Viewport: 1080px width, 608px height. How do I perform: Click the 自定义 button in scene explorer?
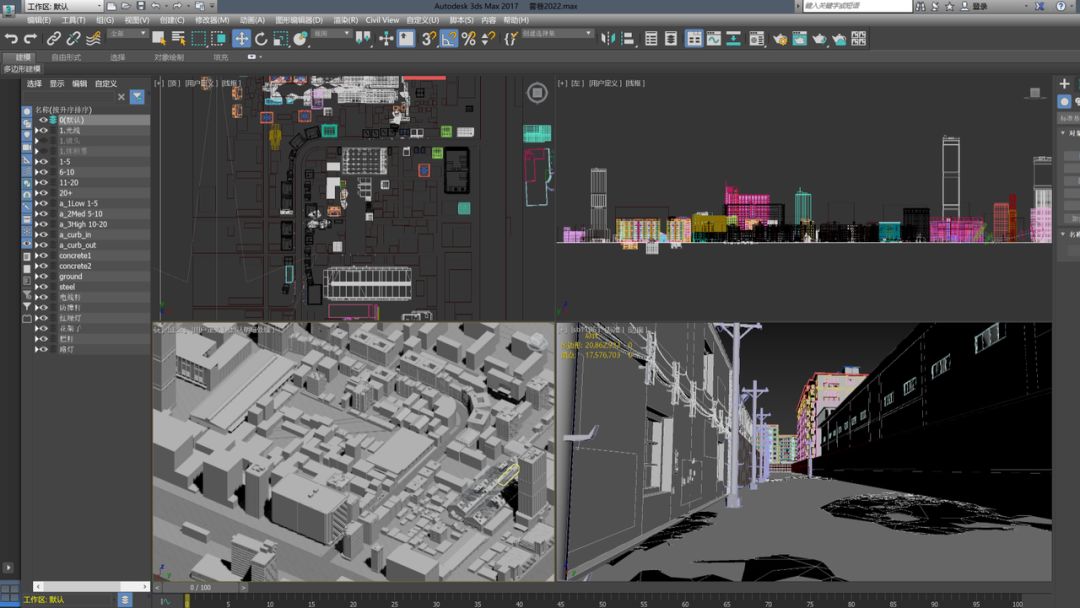(106, 84)
